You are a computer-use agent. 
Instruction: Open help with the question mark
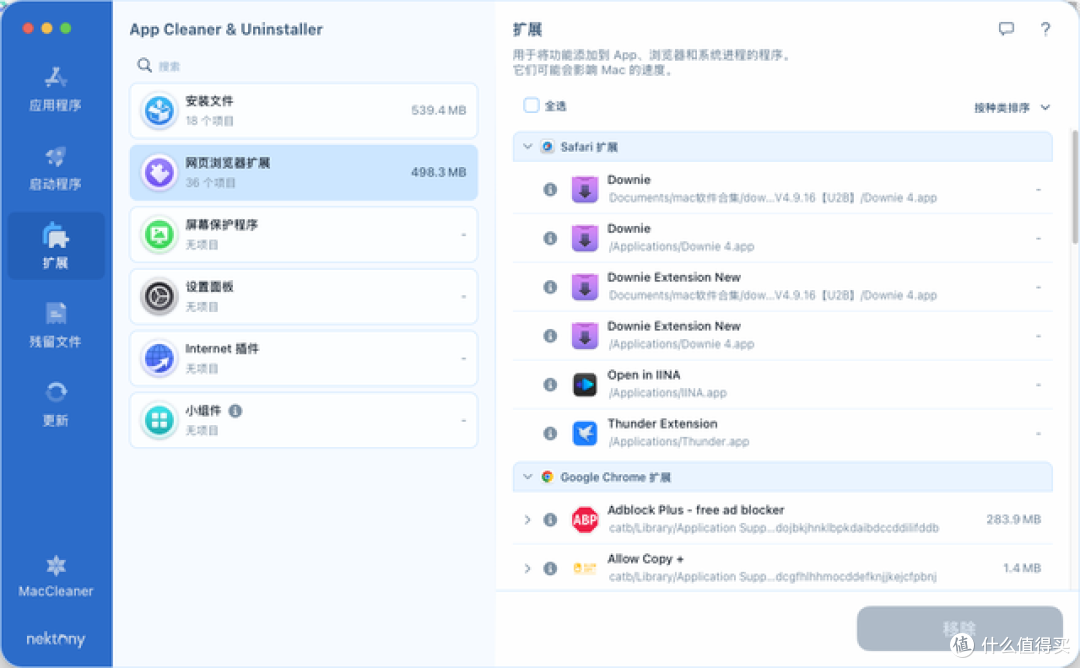[1046, 29]
